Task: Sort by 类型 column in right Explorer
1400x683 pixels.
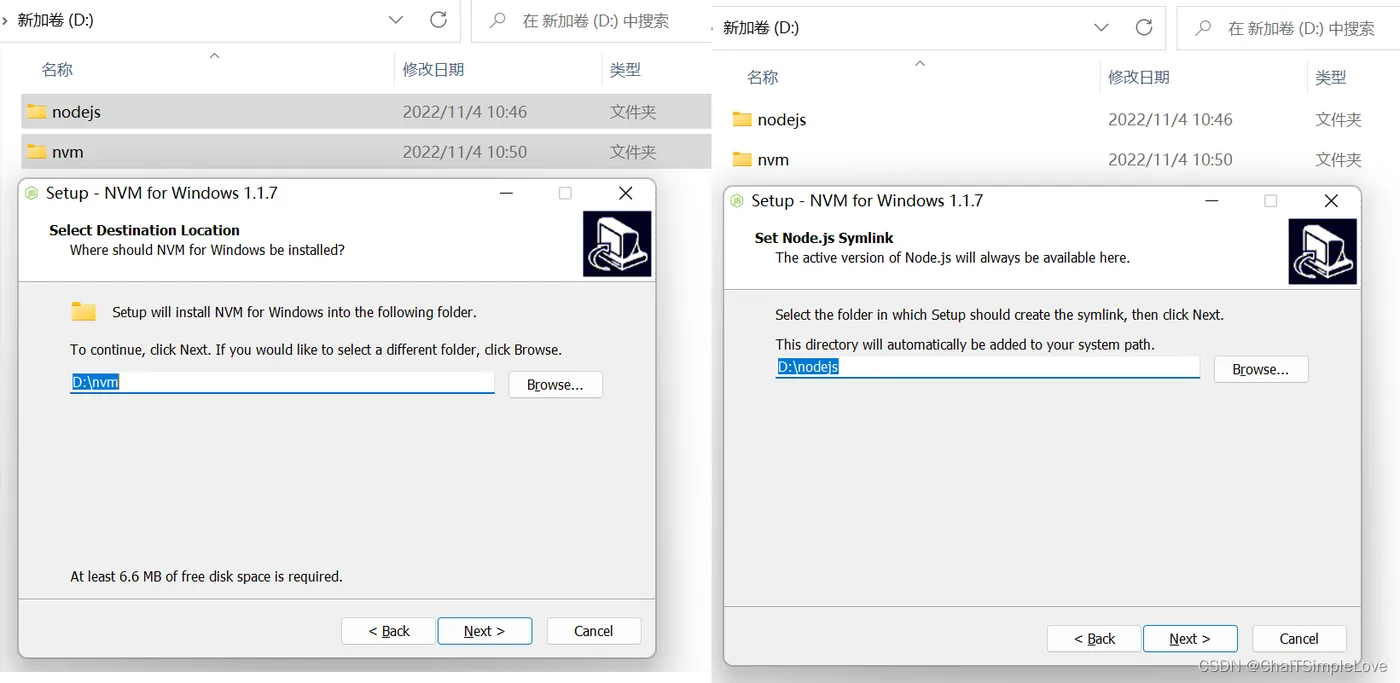Action: coord(1331,78)
